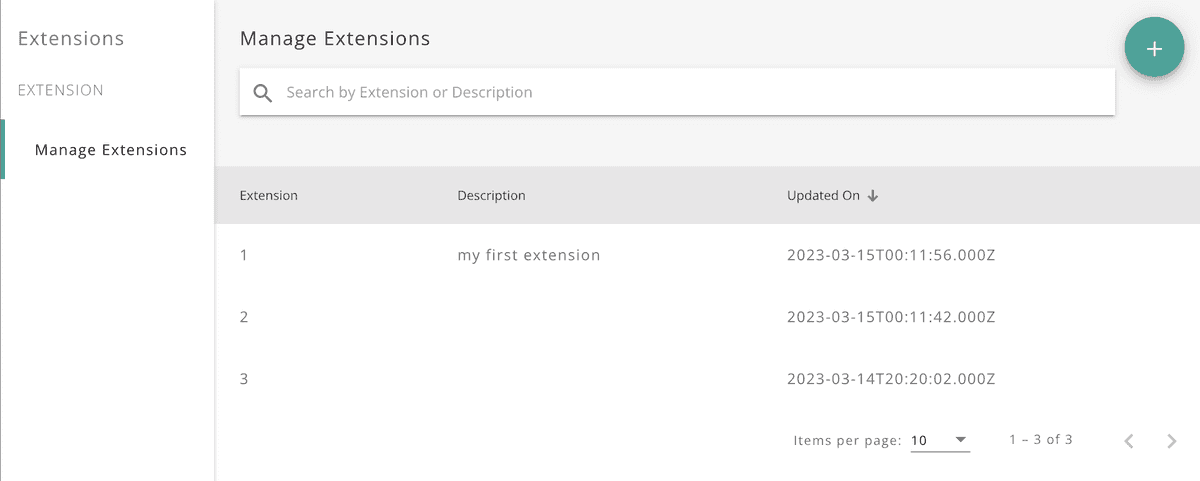
Task: Click the "1 – 3 of 3" range label
Action: pyautogui.click(x=1041, y=440)
